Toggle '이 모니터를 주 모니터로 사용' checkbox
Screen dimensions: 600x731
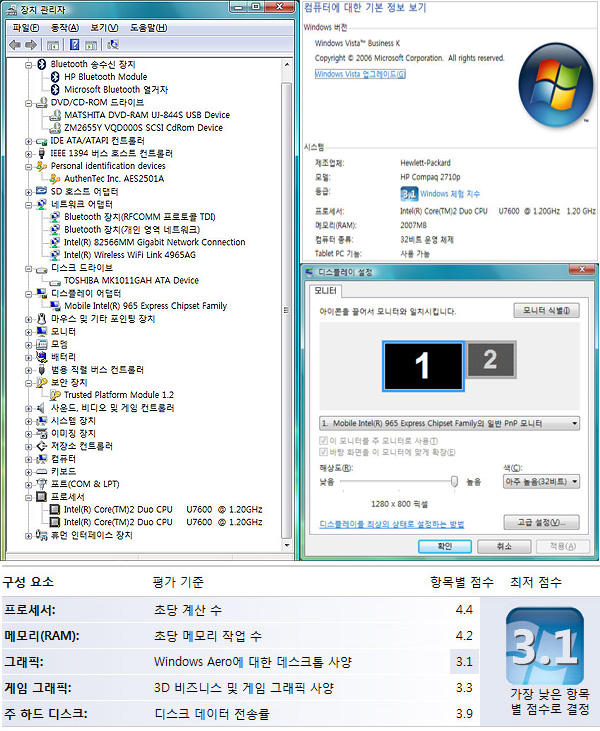click(323, 441)
